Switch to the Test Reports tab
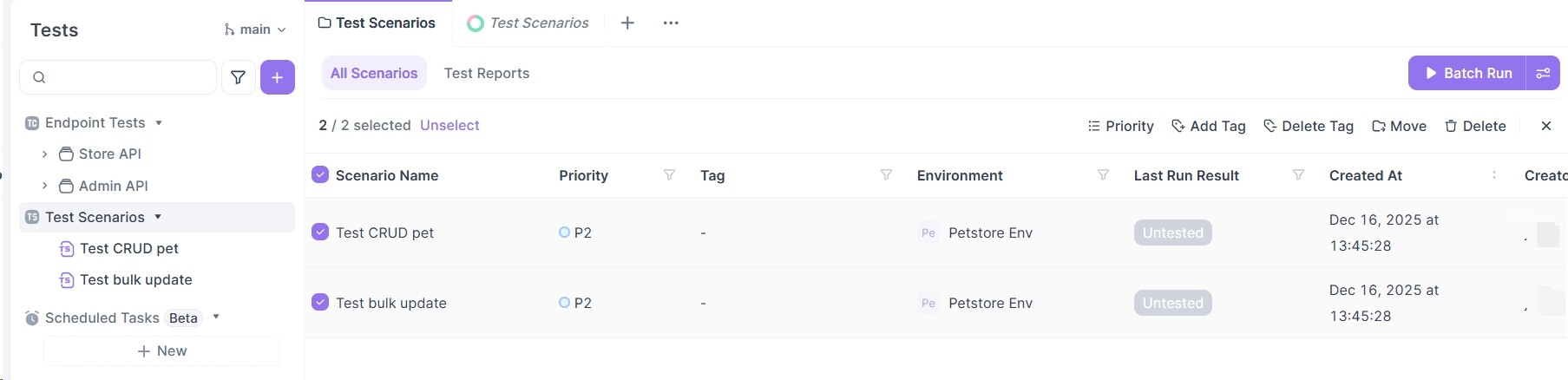Image resolution: width=1568 pixels, height=380 pixels. (486, 73)
